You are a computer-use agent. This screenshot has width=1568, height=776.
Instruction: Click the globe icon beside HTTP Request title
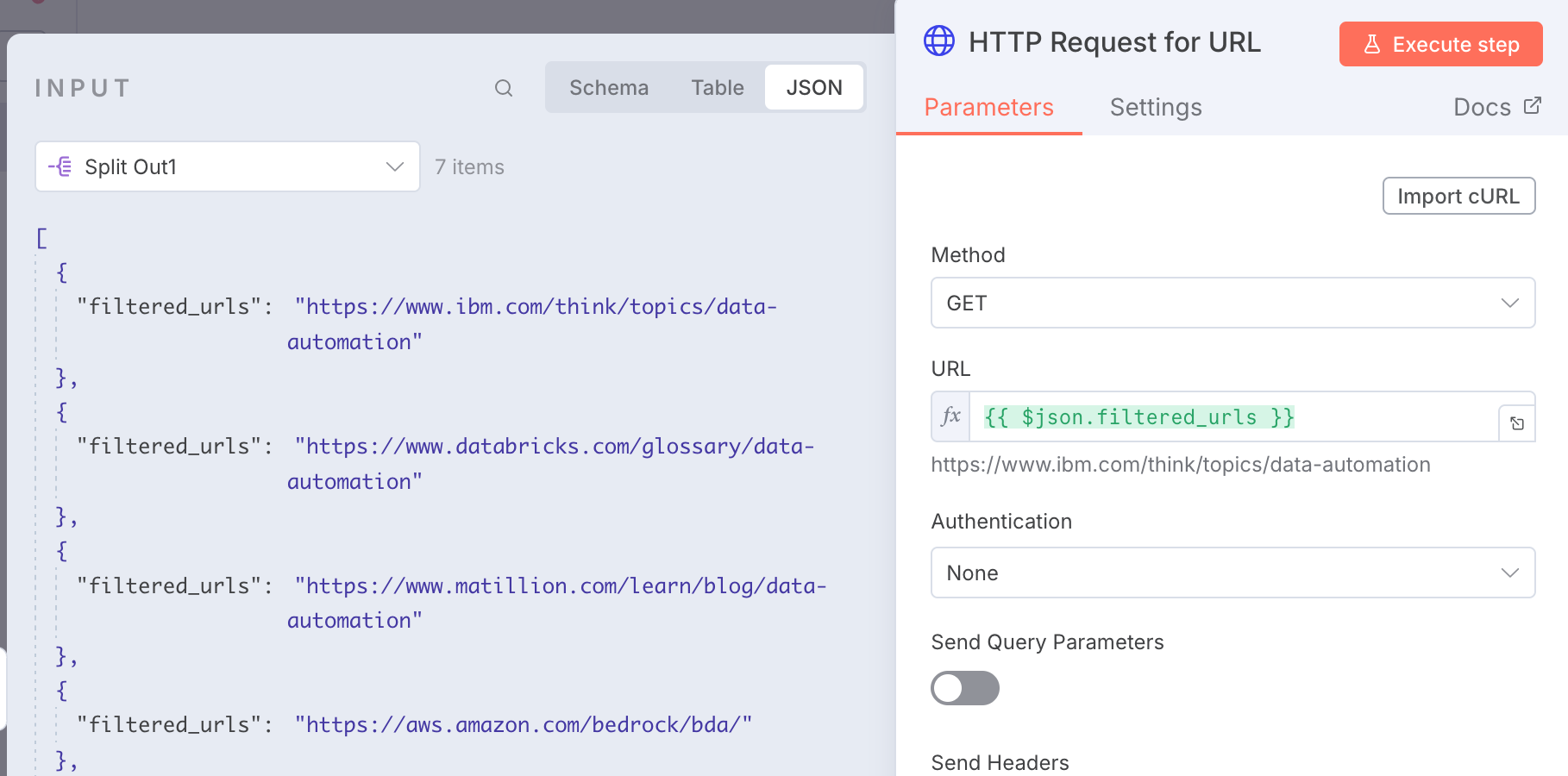[x=939, y=41]
